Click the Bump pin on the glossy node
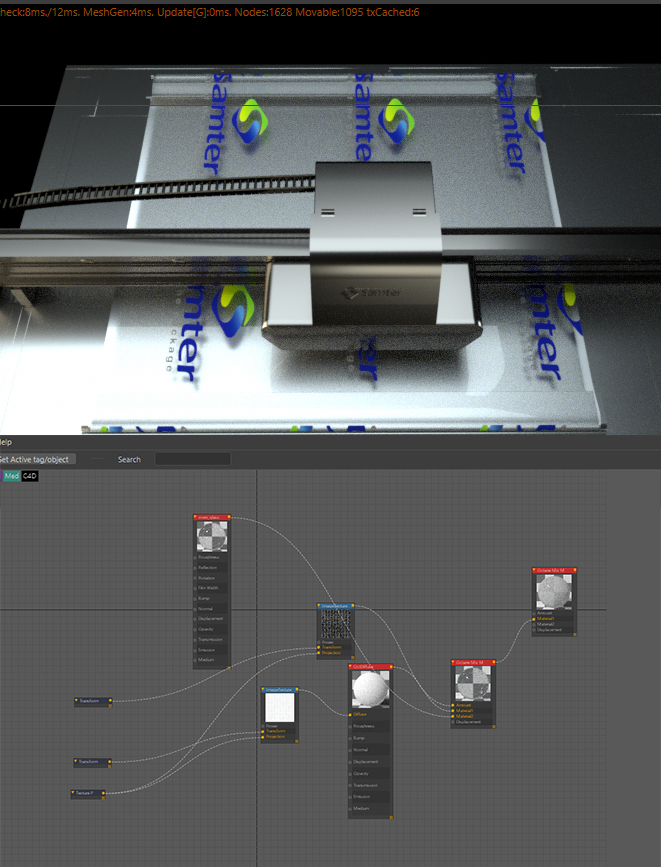661x867 pixels. tap(195, 599)
